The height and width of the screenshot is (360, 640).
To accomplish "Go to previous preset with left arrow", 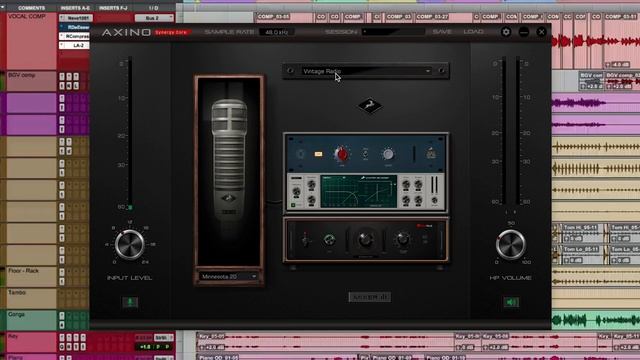I will coord(290,71).
